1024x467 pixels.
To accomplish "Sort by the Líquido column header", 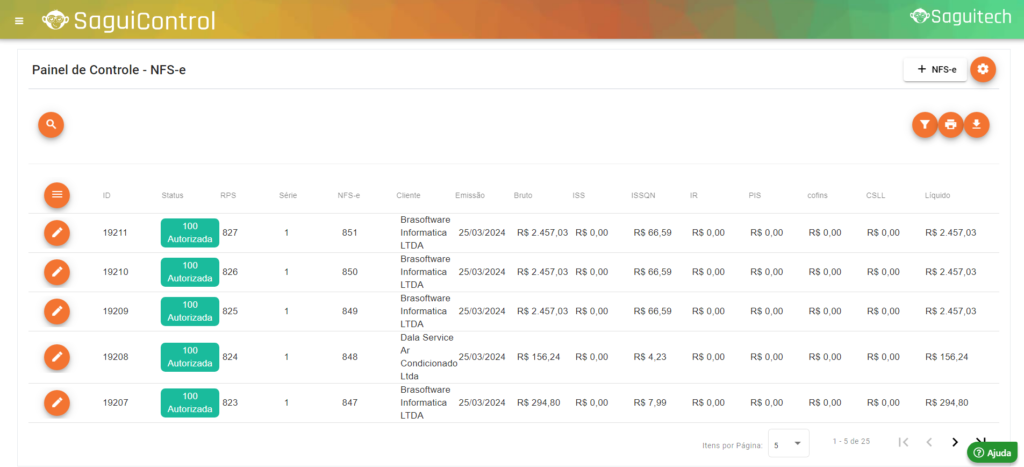I will pyautogui.click(x=937, y=195).
